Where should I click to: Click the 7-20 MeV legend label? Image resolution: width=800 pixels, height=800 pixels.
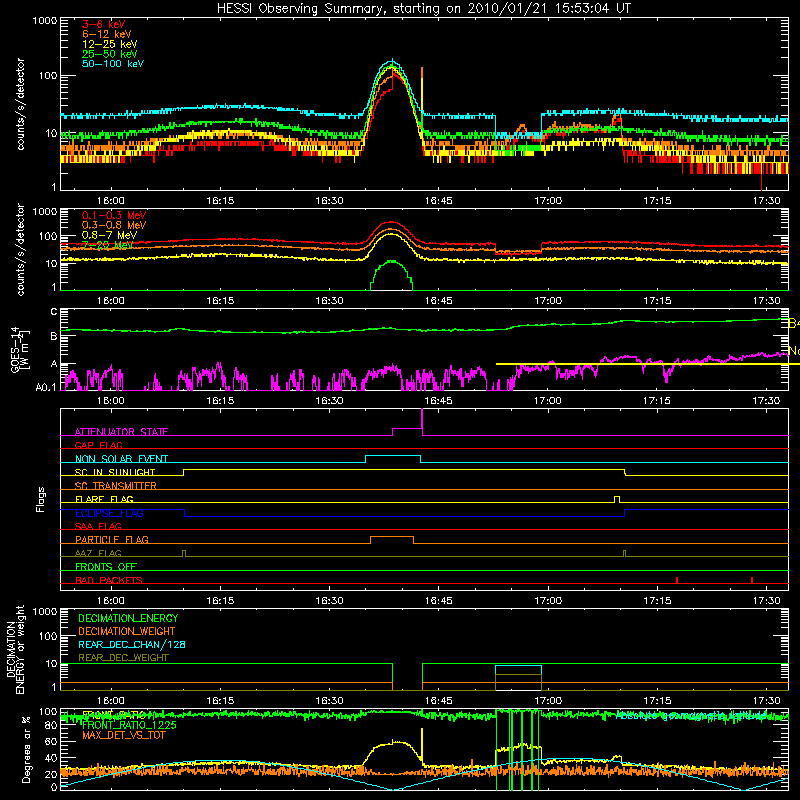[x=107, y=245]
